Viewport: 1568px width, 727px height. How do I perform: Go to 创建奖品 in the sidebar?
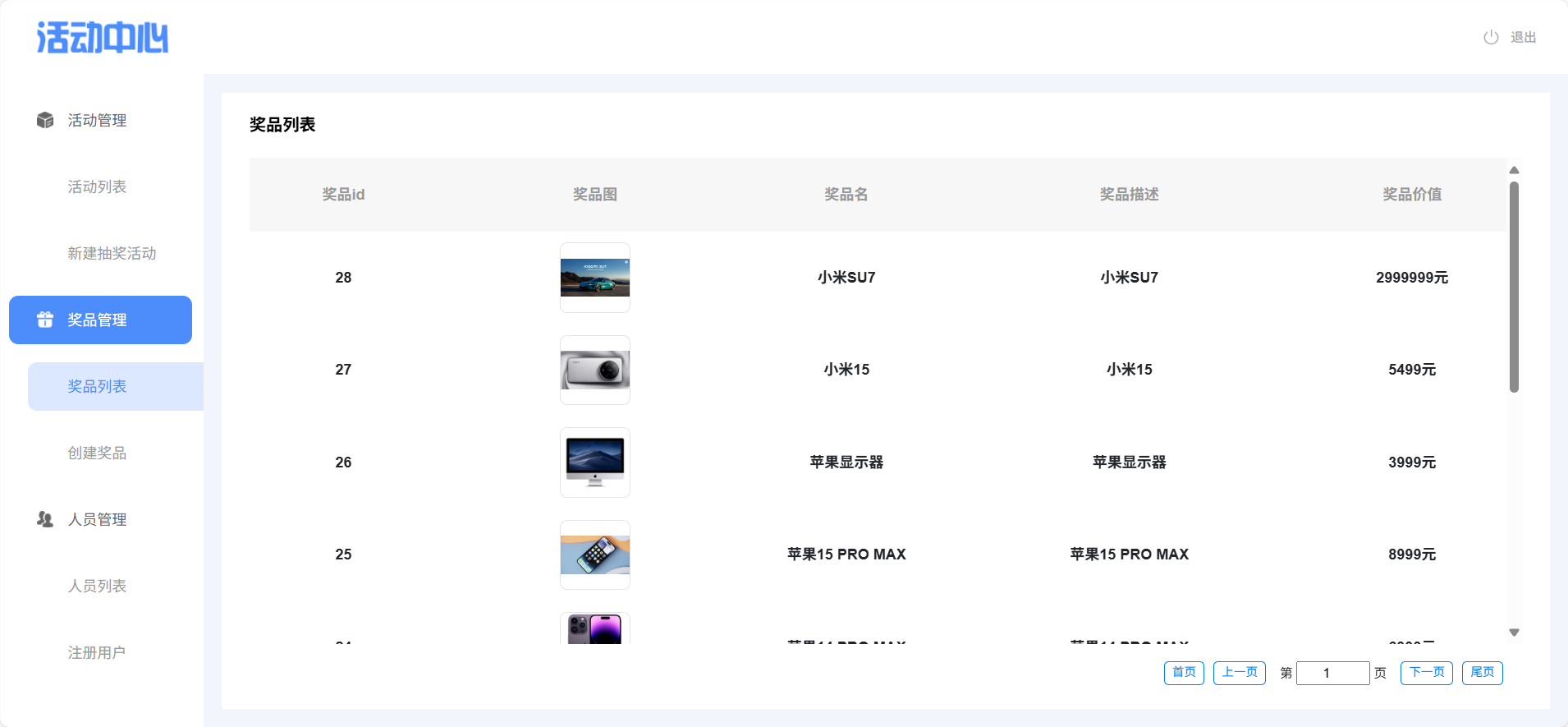point(97,453)
